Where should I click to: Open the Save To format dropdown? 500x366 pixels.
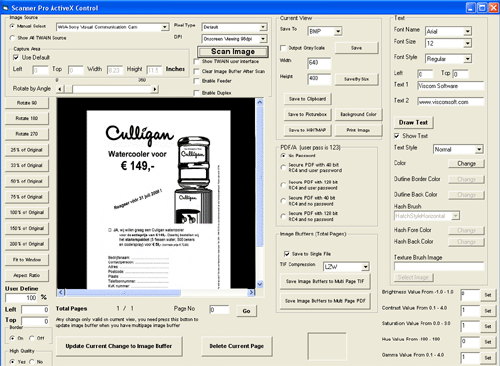[x=338, y=31]
